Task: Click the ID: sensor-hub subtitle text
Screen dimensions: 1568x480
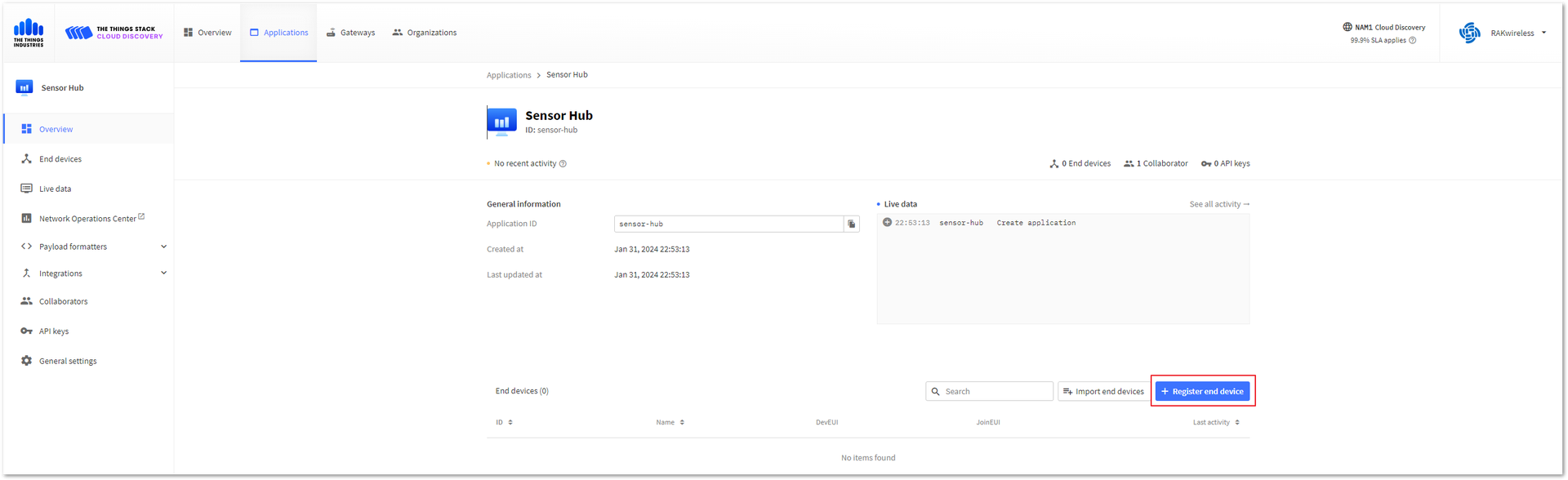Action: tap(551, 131)
